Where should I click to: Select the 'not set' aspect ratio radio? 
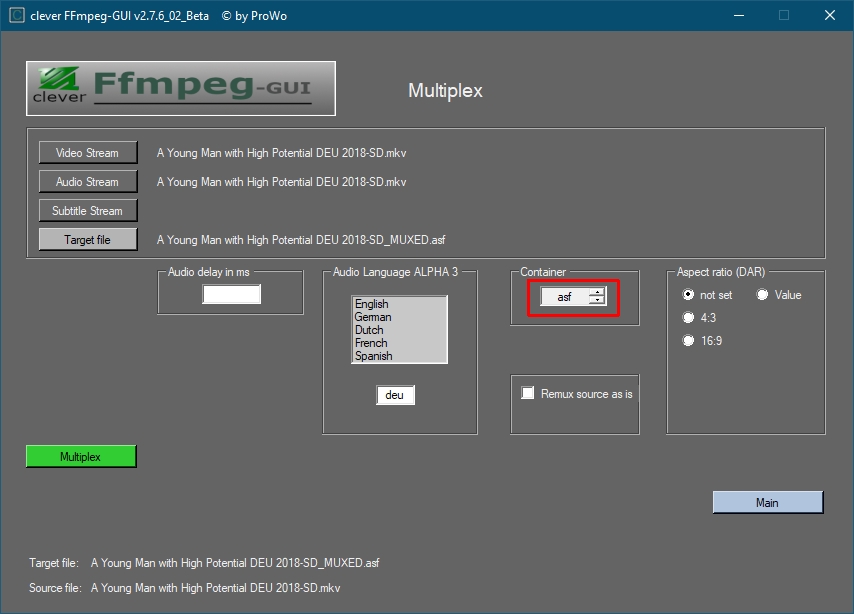coord(688,295)
